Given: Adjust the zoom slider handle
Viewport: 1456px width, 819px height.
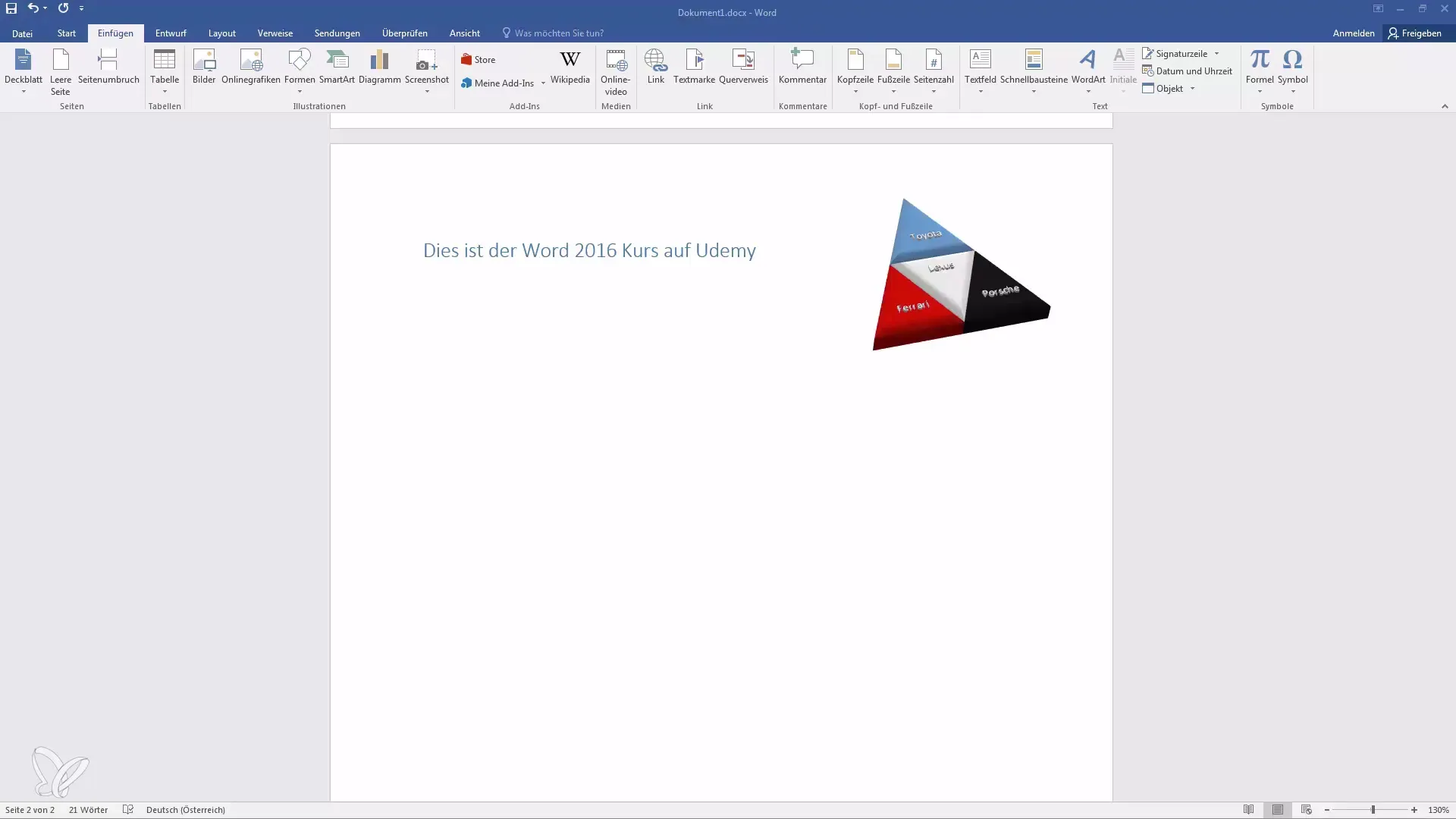Looking at the screenshot, I should tap(1373, 810).
